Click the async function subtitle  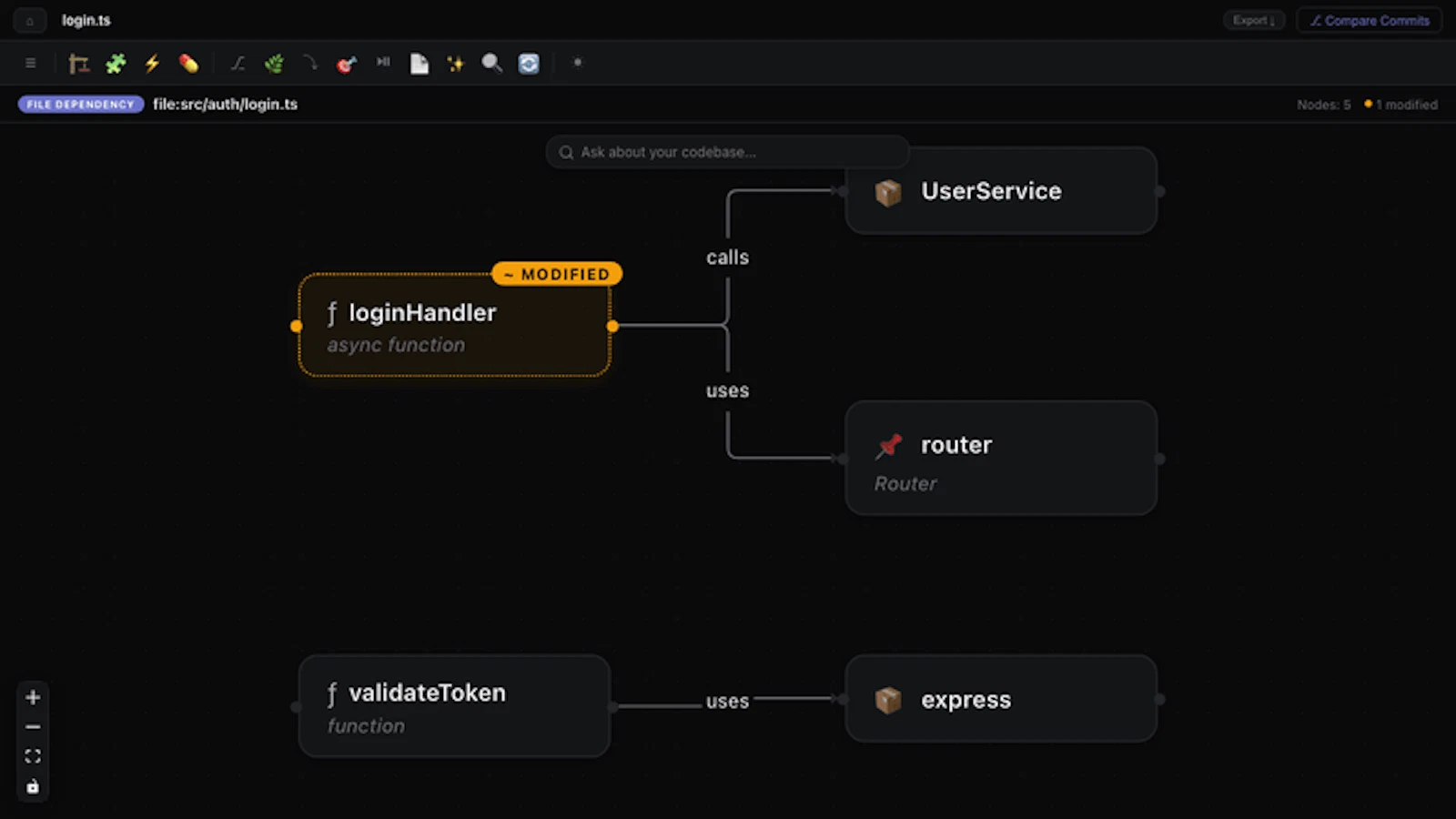[x=396, y=346]
